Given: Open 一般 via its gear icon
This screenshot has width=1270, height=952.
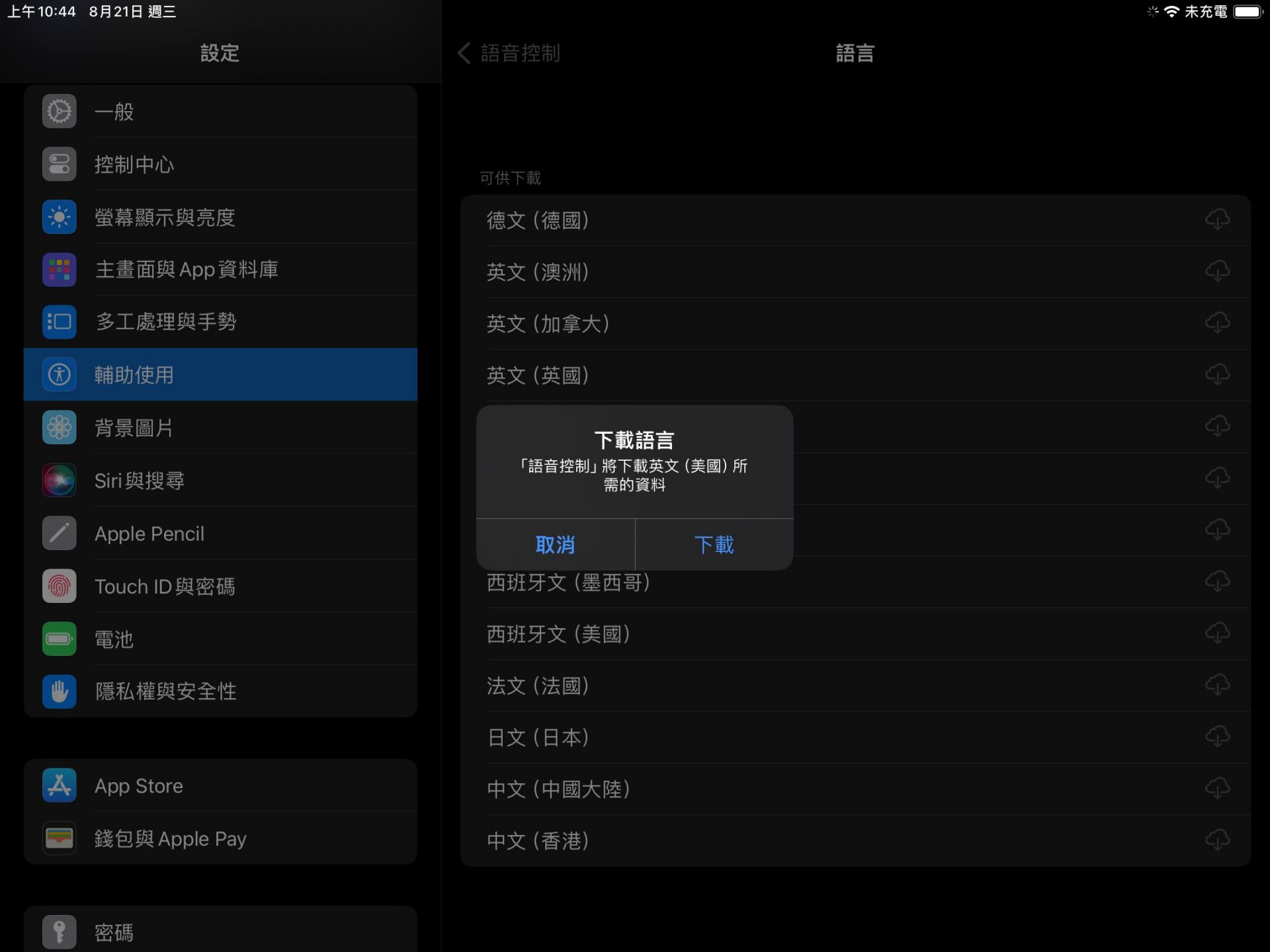Looking at the screenshot, I should click(60, 111).
